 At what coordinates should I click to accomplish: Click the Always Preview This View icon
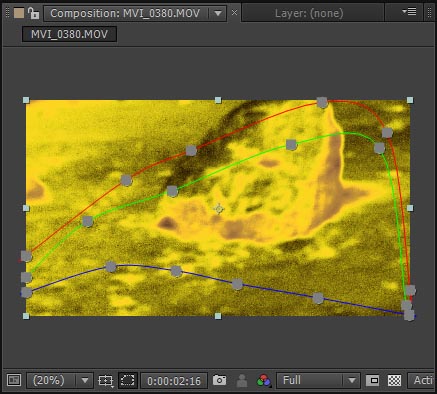click(14, 380)
